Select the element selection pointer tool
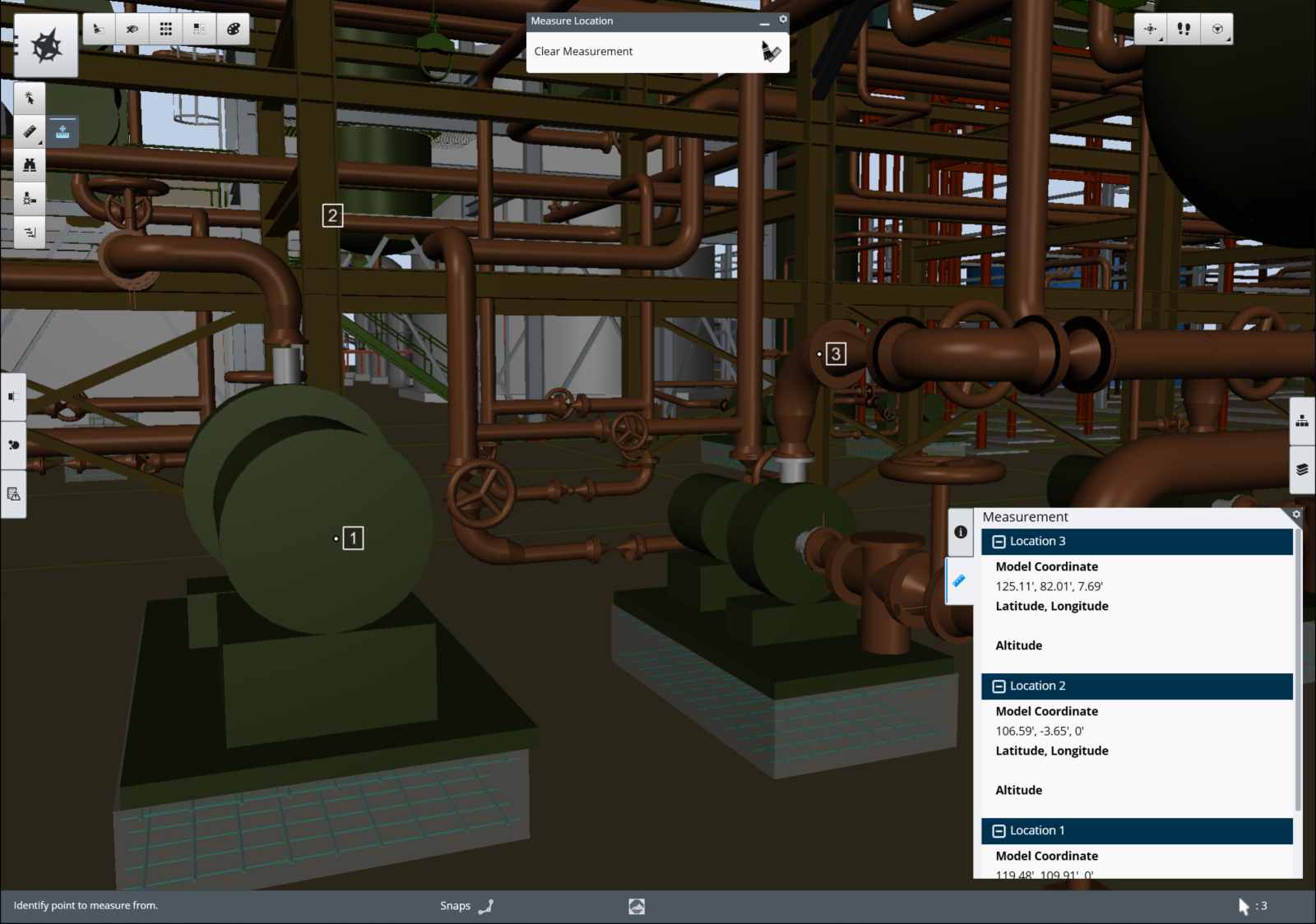 (x=30, y=99)
